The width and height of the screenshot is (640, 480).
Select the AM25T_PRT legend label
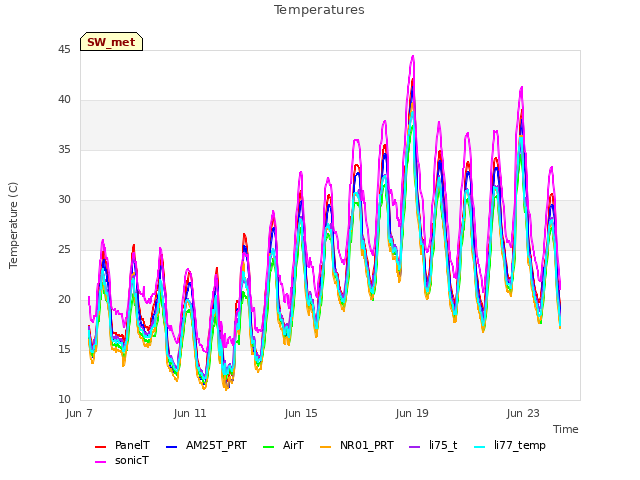click(216, 445)
